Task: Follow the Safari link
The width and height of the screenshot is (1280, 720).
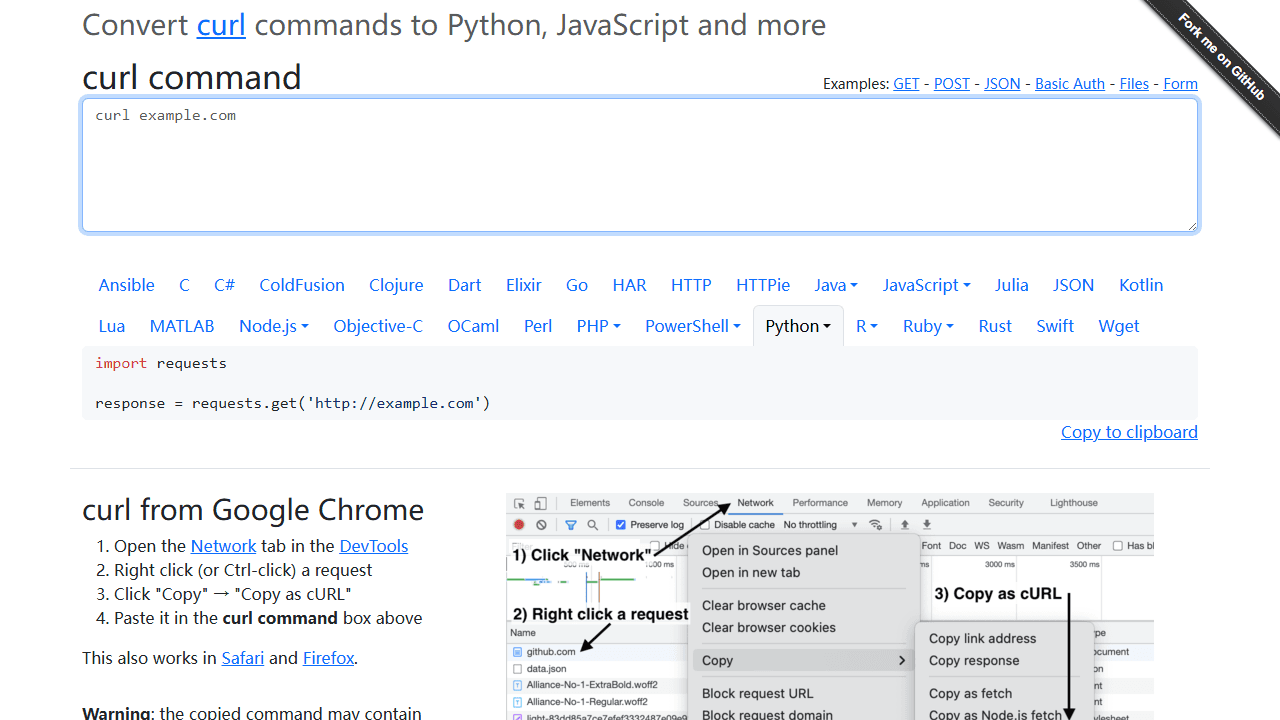Action: (x=243, y=658)
